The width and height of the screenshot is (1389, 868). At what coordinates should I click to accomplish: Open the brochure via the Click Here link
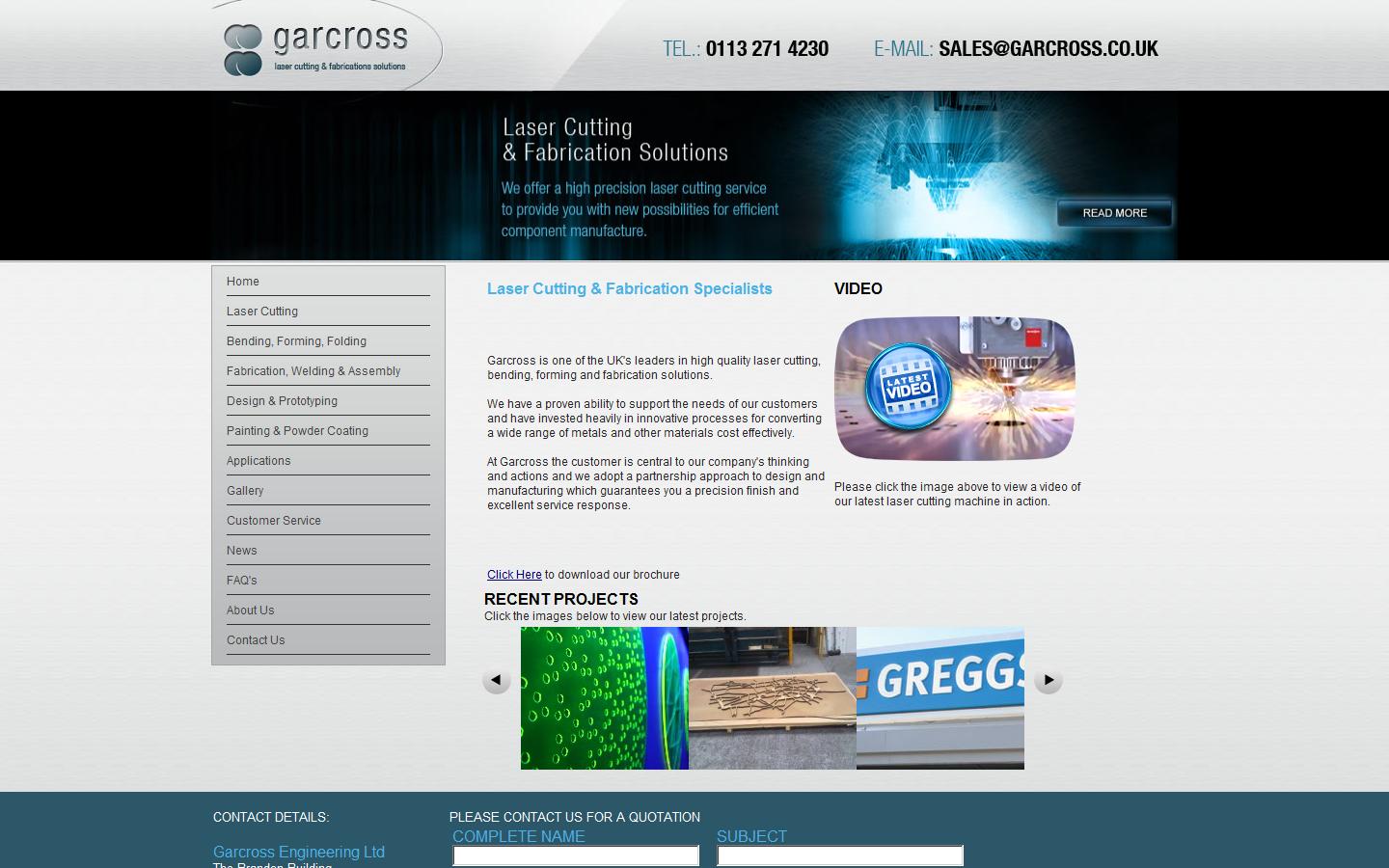513,575
